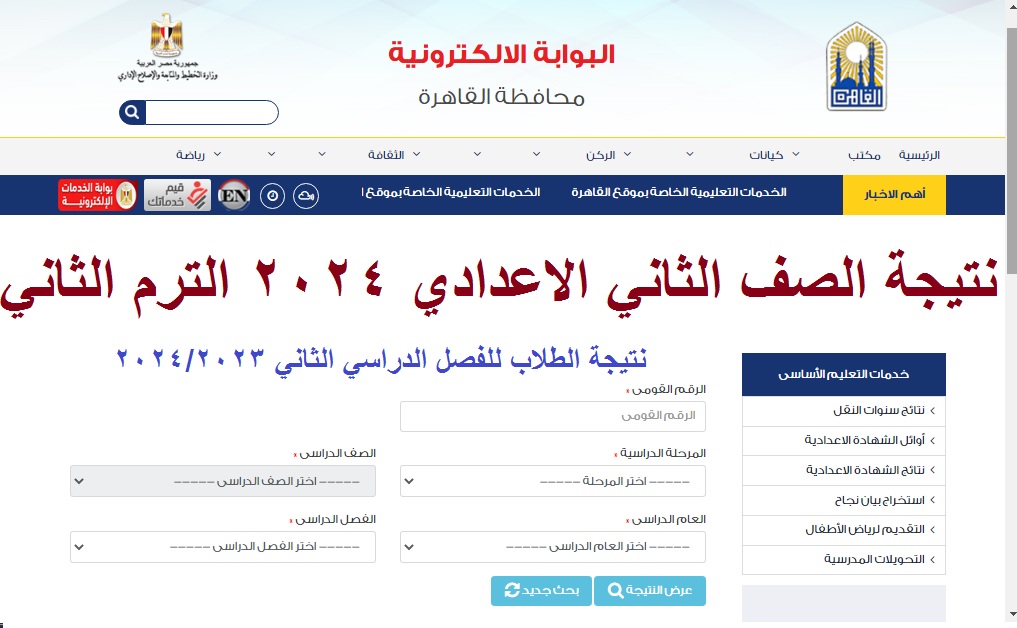The height and width of the screenshot is (628, 1017).
Task: Click the Egypt eagle ministry logo
Action: pyautogui.click(x=167, y=47)
